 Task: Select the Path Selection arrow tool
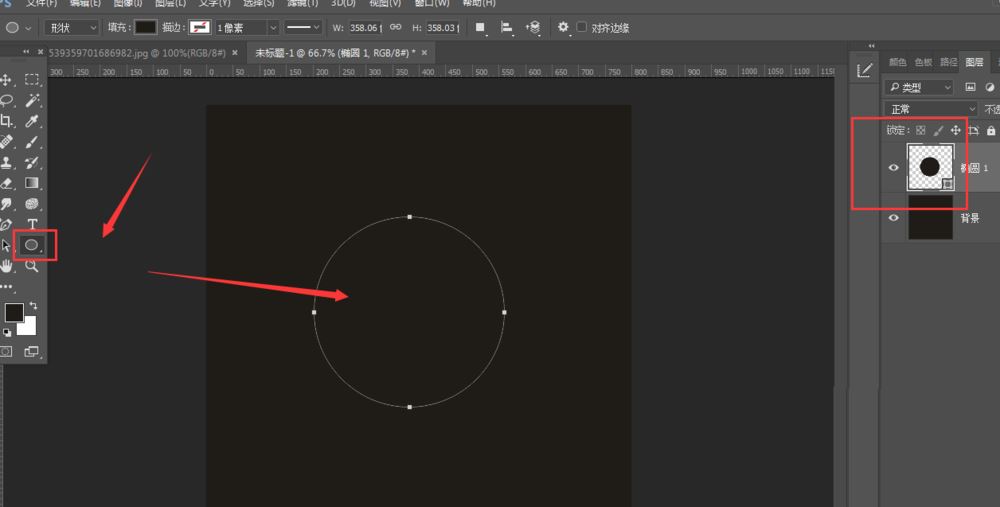(6, 246)
